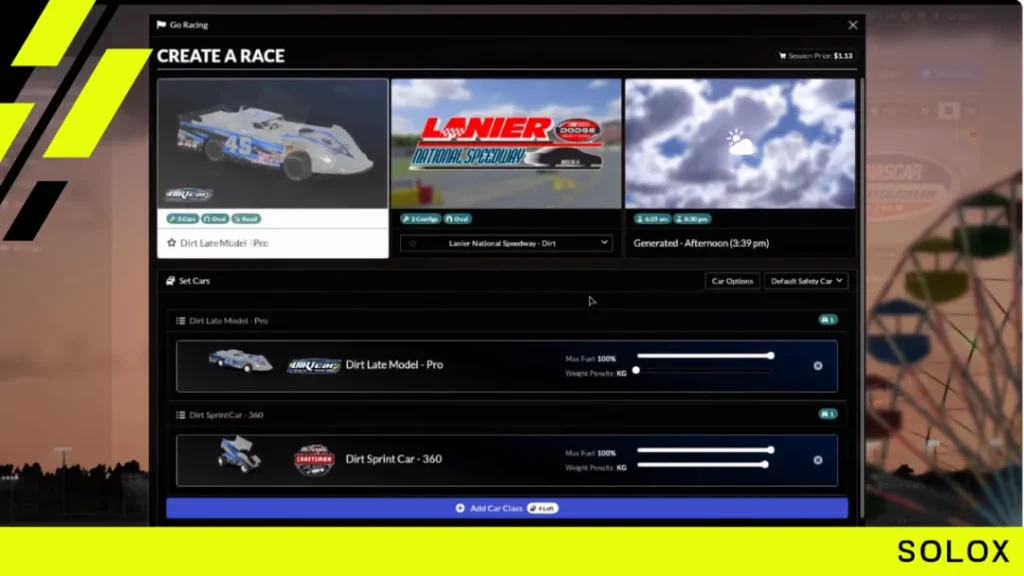This screenshot has height=576, width=1024.
Task: Remove Dirt Late Model - Pro car
Action: click(x=818, y=366)
